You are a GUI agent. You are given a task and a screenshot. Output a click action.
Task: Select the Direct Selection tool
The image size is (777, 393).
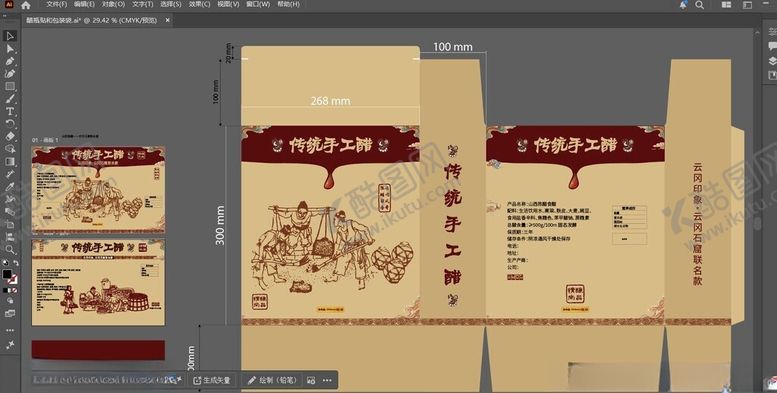click(x=9, y=49)
